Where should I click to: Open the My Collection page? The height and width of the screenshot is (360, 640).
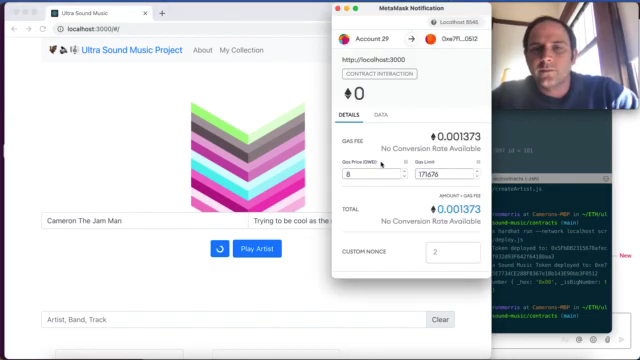[242, 50]
